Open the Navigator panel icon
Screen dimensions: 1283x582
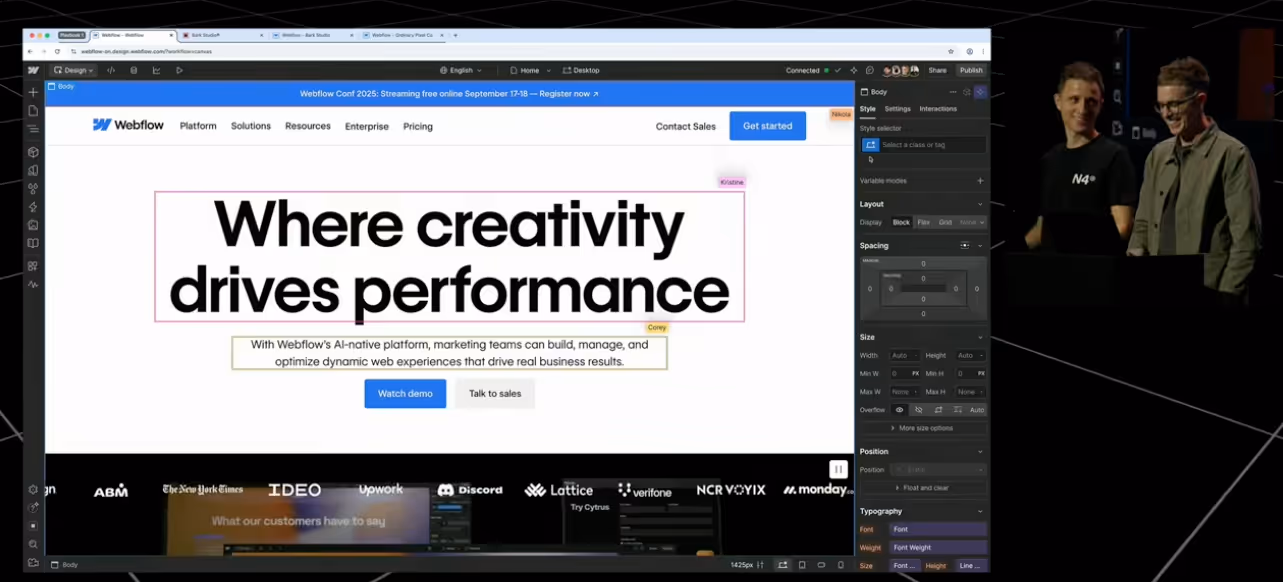click(33, 129)
